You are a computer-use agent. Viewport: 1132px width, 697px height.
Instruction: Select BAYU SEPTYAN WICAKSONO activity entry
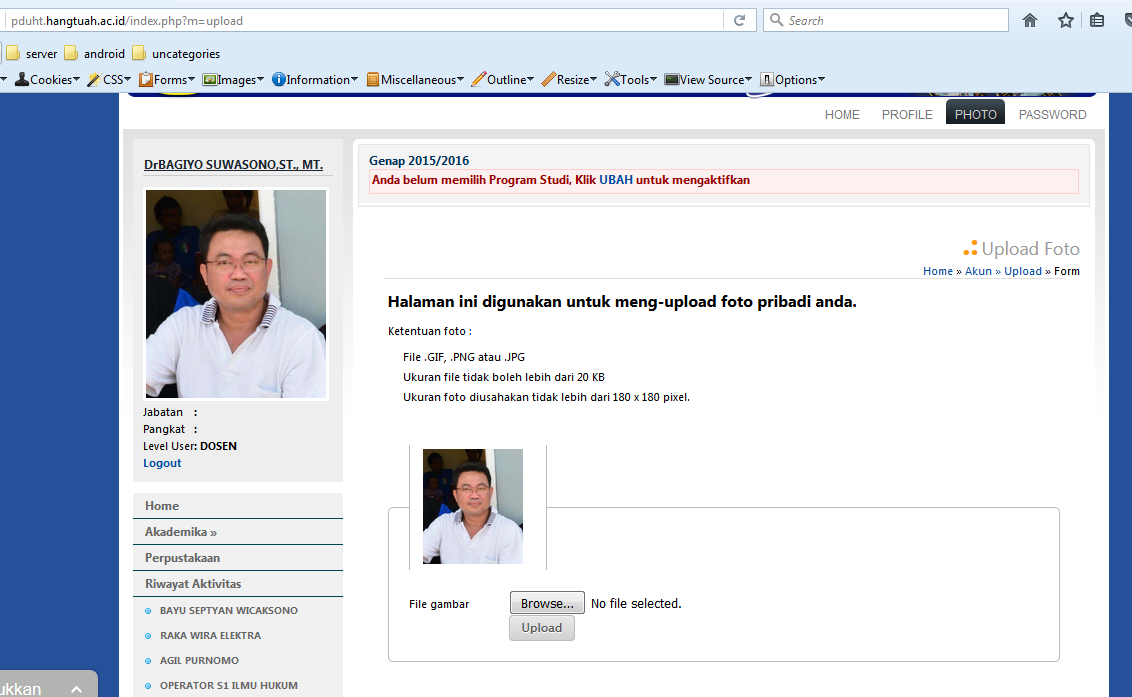point(228,610)
